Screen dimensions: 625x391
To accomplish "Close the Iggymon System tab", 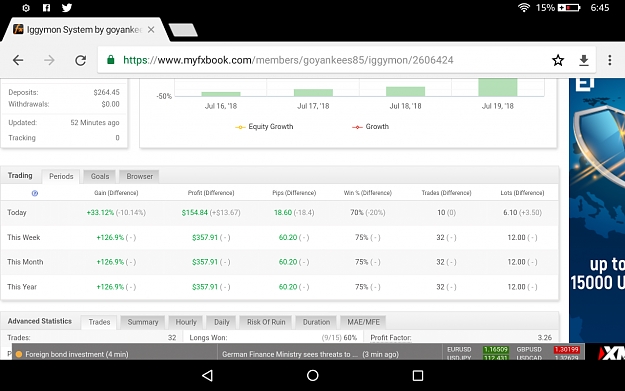I will pyautogui.click(x=151, y=30).
